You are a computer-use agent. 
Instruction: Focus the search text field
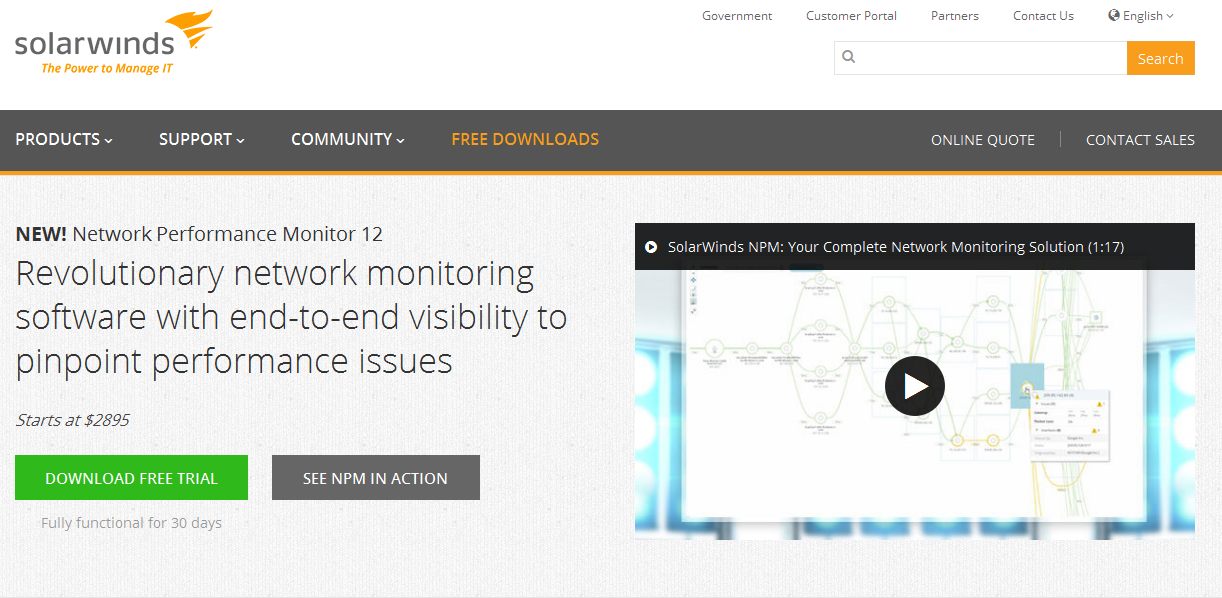[x=990, y=58]
